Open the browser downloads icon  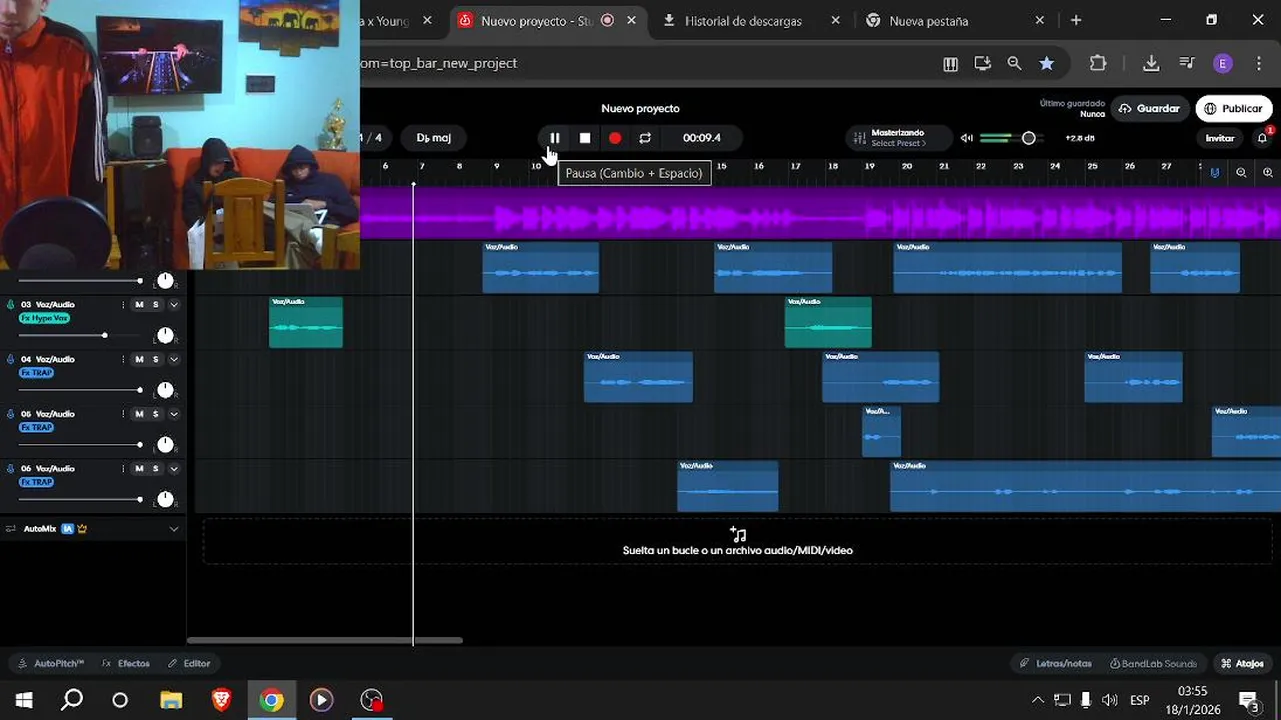[x=1151, y=63]
